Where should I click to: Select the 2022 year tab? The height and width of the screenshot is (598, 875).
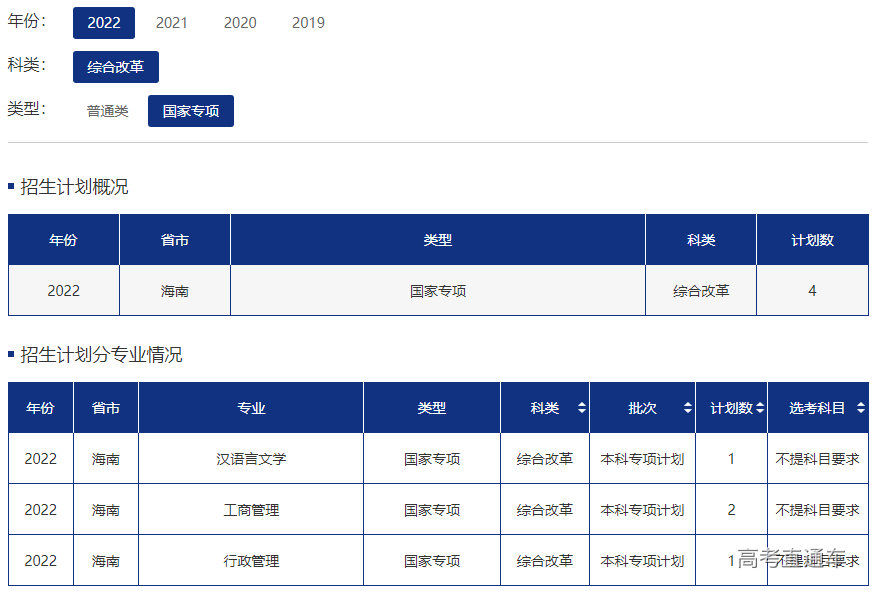click(x=104, y=23)
